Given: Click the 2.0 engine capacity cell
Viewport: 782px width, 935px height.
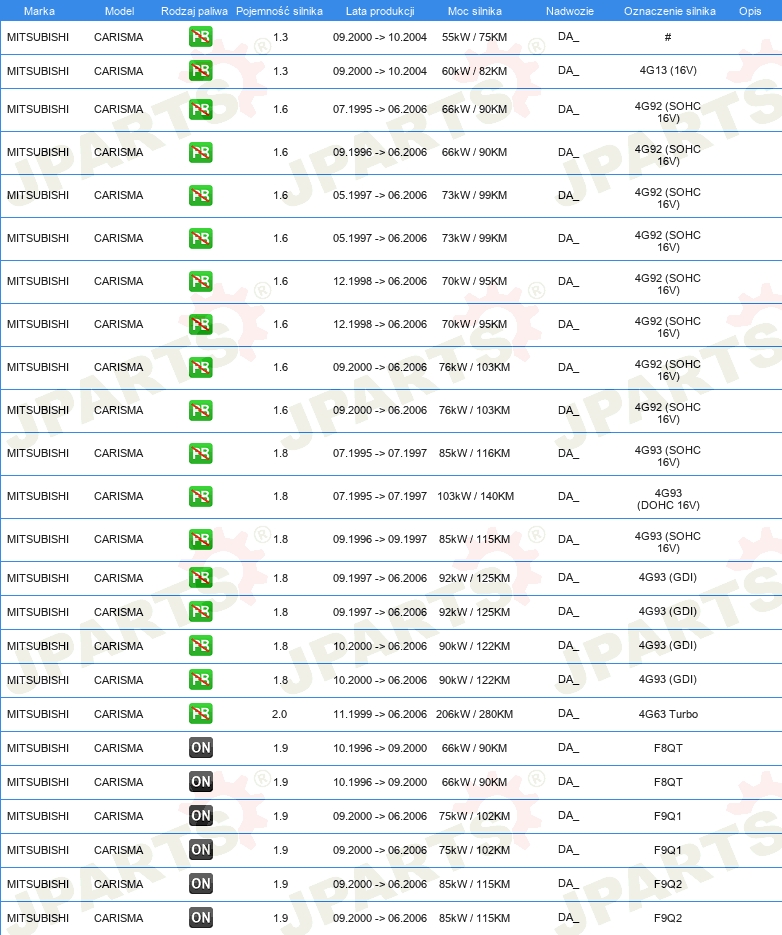Looking at the screenshot, I should coord(279,714).
